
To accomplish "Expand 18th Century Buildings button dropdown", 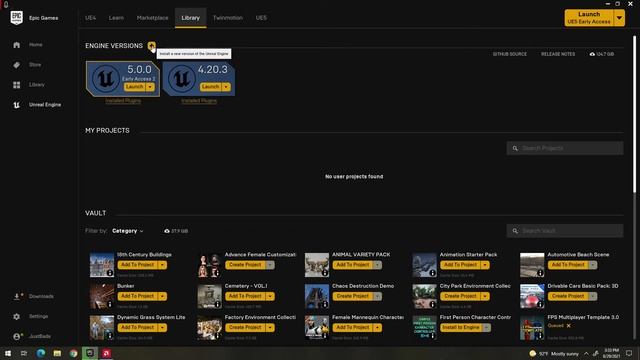I will click(x=162, y=265).
